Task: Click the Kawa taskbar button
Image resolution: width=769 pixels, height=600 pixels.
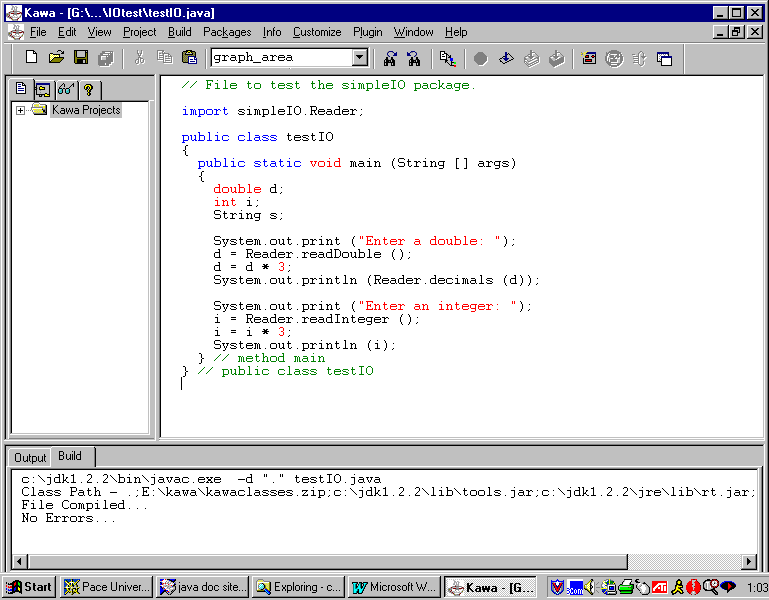Action: click(x=490, y=587)
